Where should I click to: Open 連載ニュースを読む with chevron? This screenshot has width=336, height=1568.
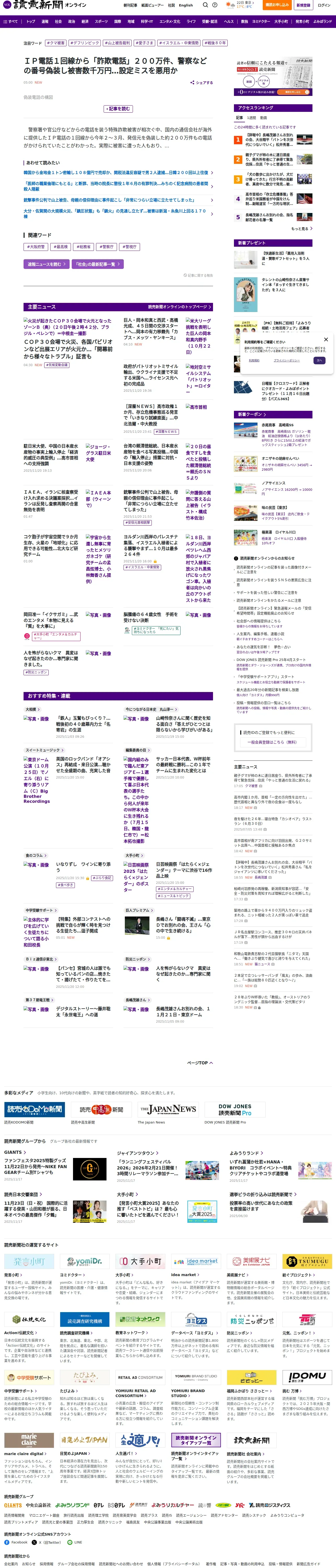(46, 264)
